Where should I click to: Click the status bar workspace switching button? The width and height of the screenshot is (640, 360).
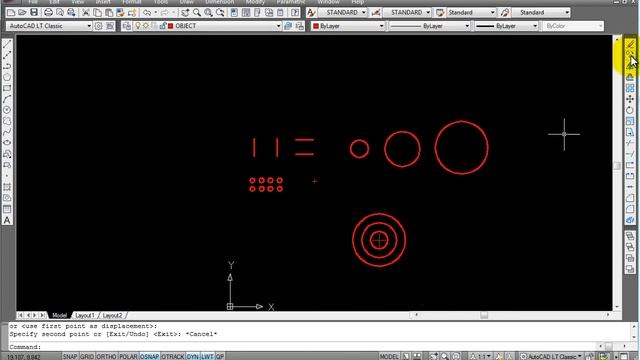(x=551, y=356)
